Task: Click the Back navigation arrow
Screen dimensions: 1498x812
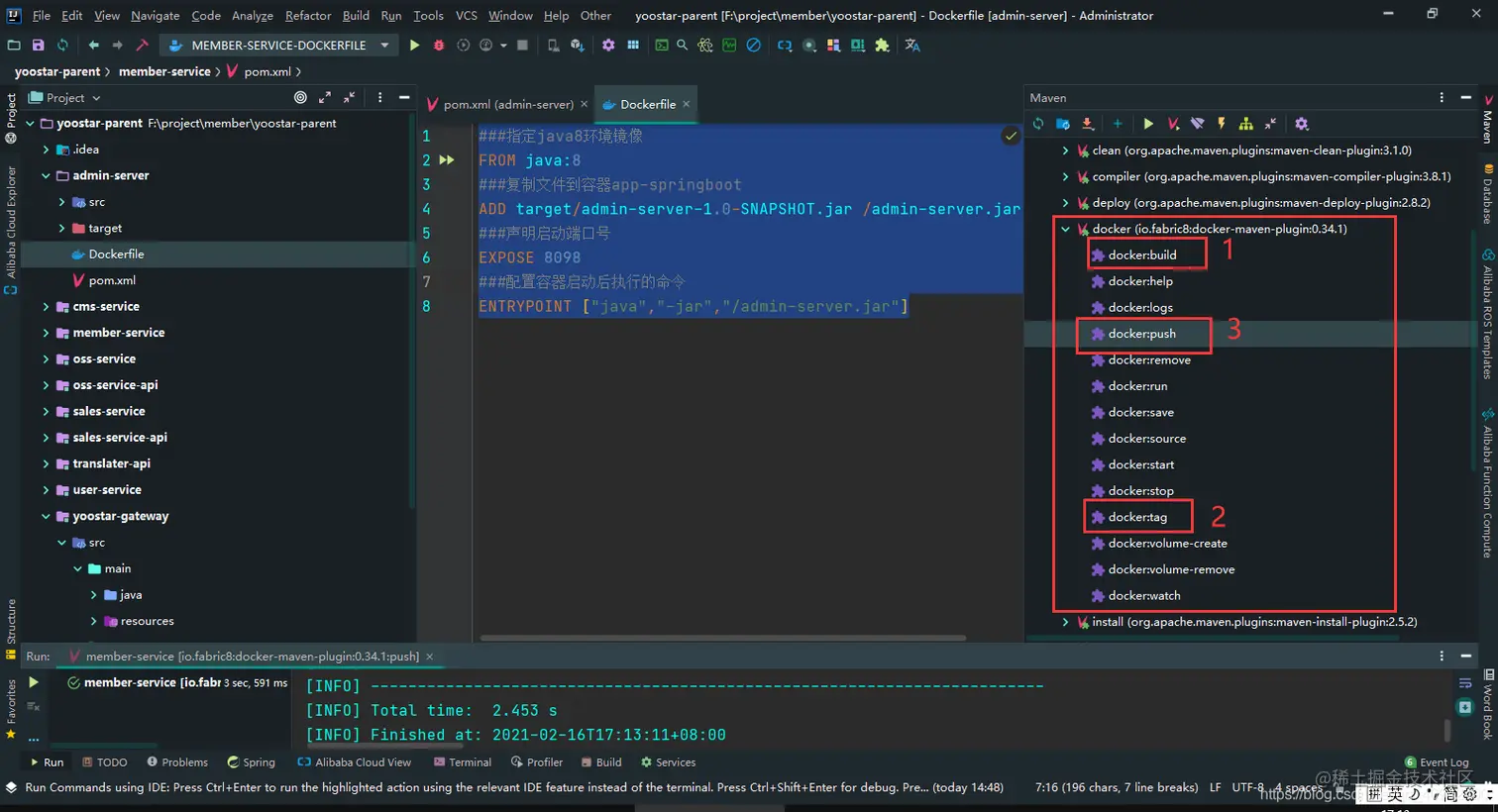Action: pyautogui.click(x=93, y=45)
